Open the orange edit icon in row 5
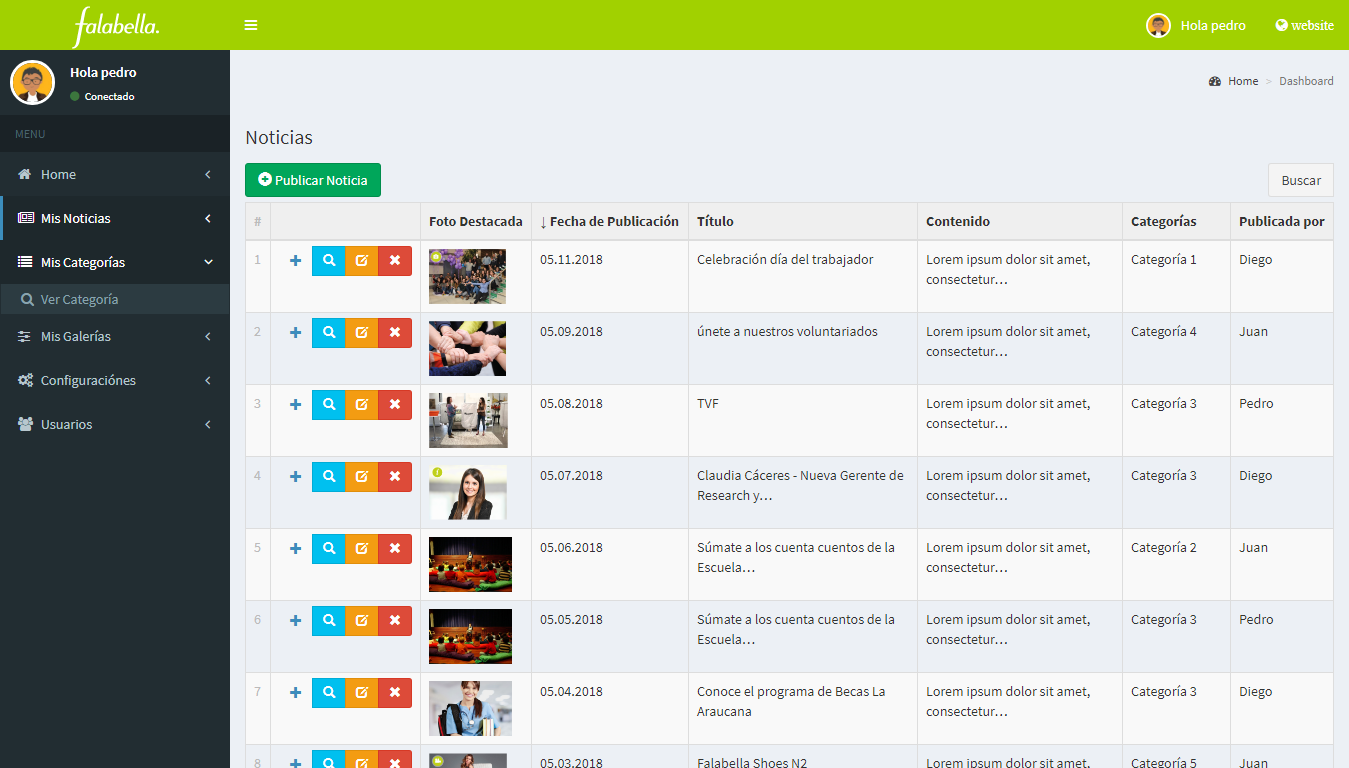Screen dimensions: 1349x768 tap(361, 548)
